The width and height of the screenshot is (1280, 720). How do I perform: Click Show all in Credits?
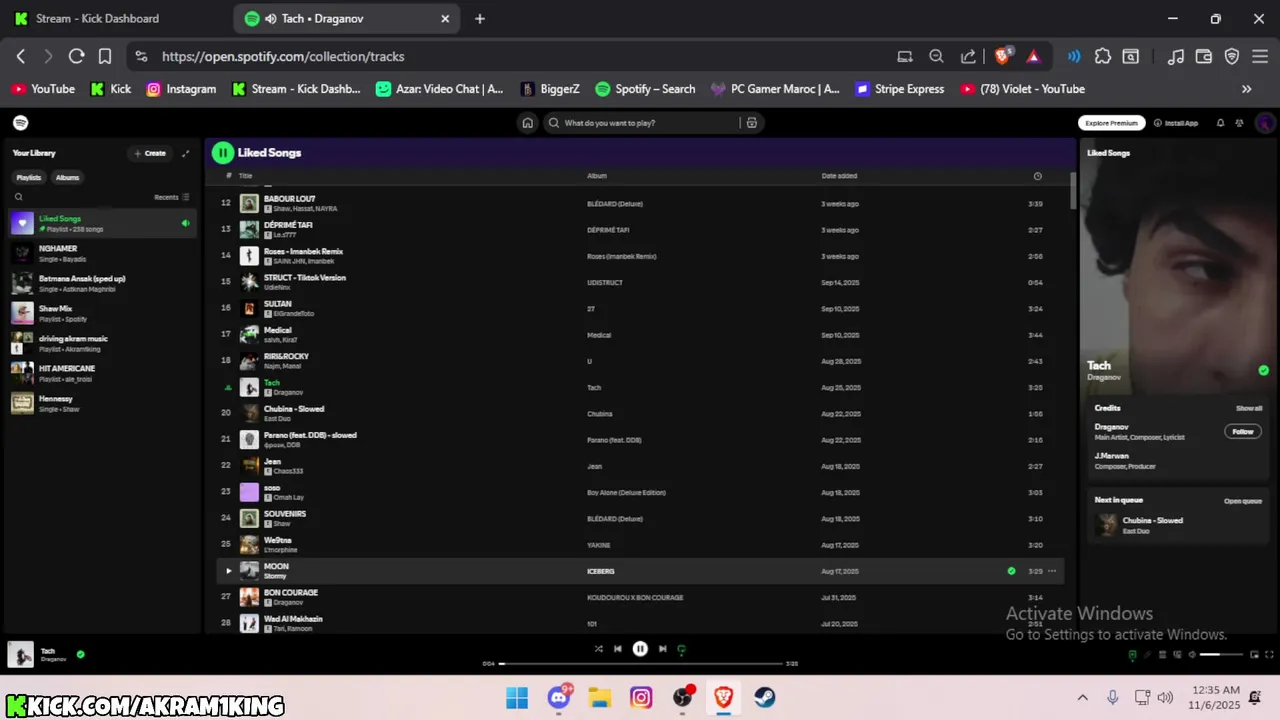[1249, 408]
